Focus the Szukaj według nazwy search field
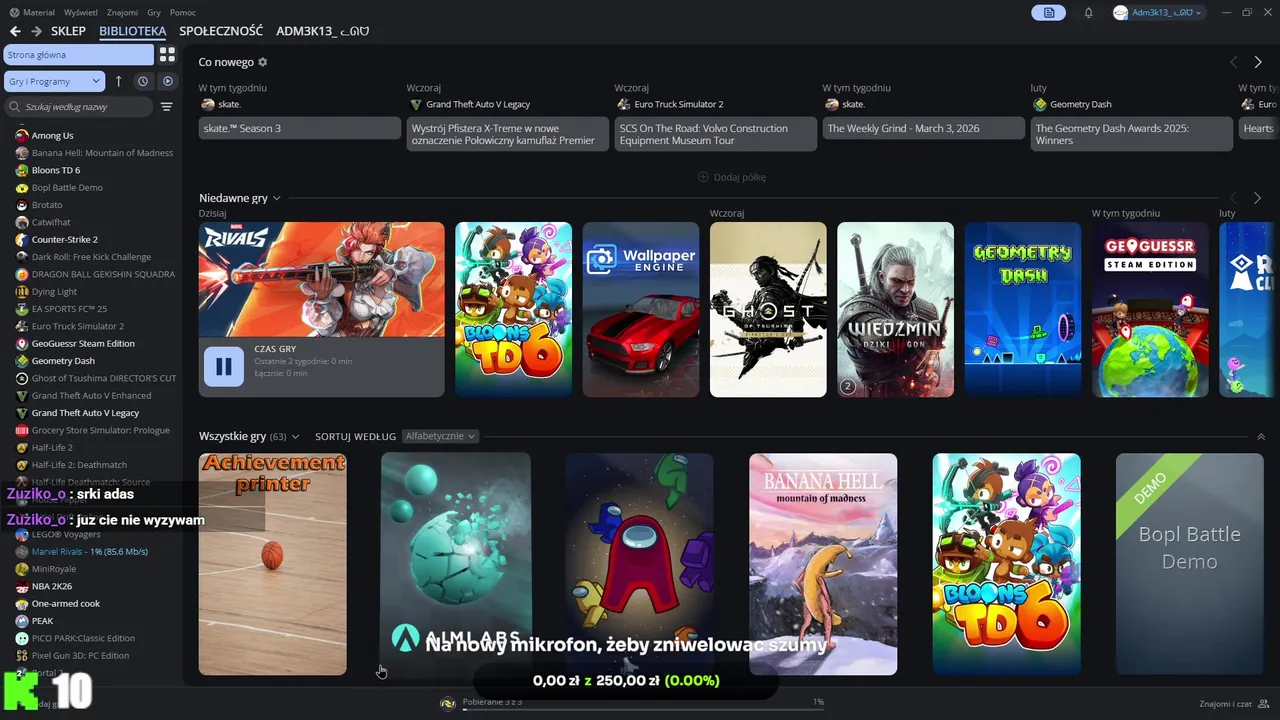Screen dimensions: 1280x720 (79, 107)
